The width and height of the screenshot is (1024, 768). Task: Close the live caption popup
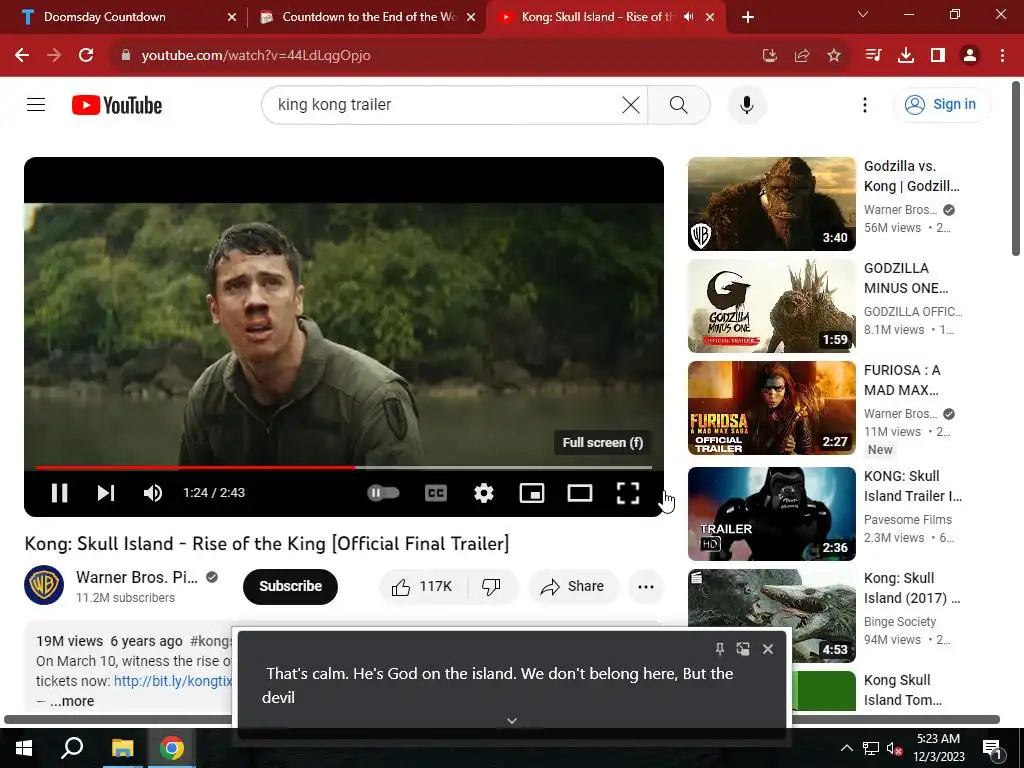pyautogui.click(x=768, y=648)
